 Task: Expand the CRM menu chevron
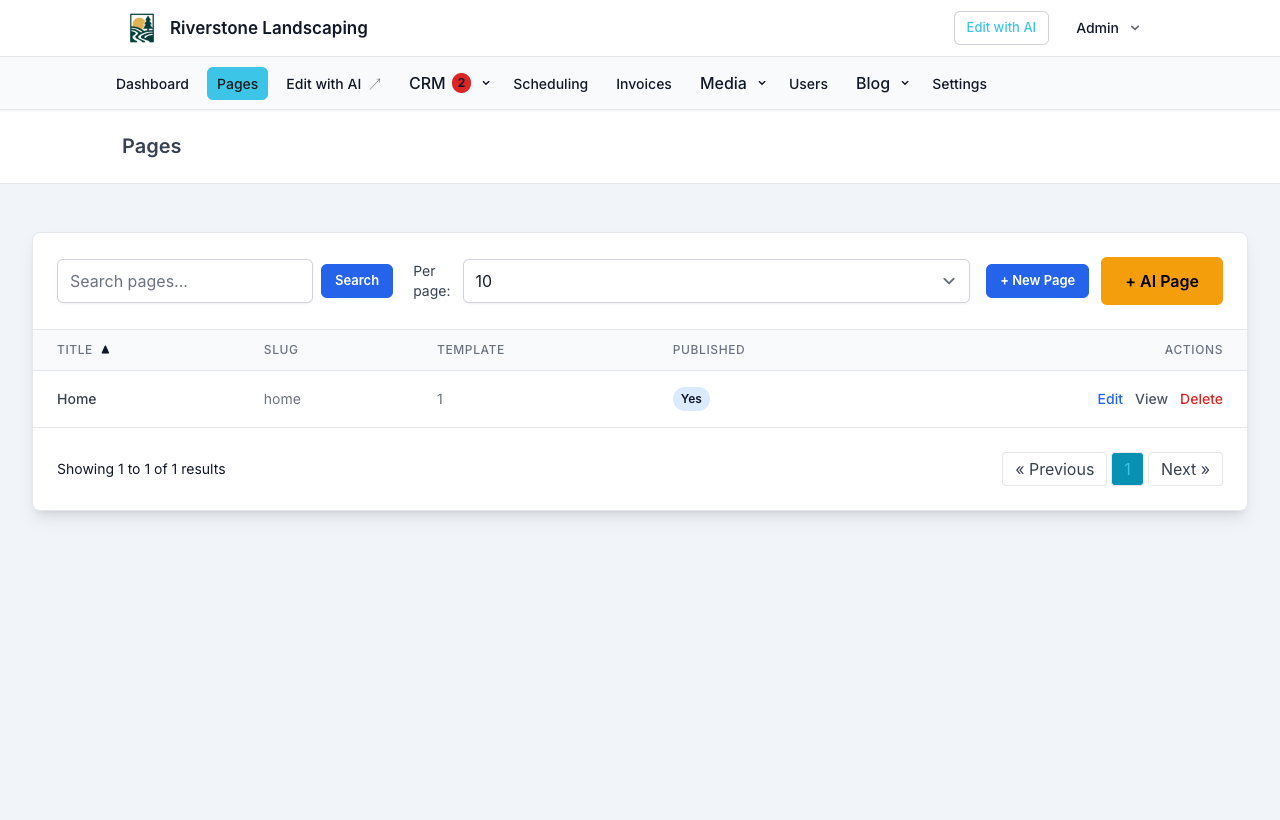click(486, 83)
